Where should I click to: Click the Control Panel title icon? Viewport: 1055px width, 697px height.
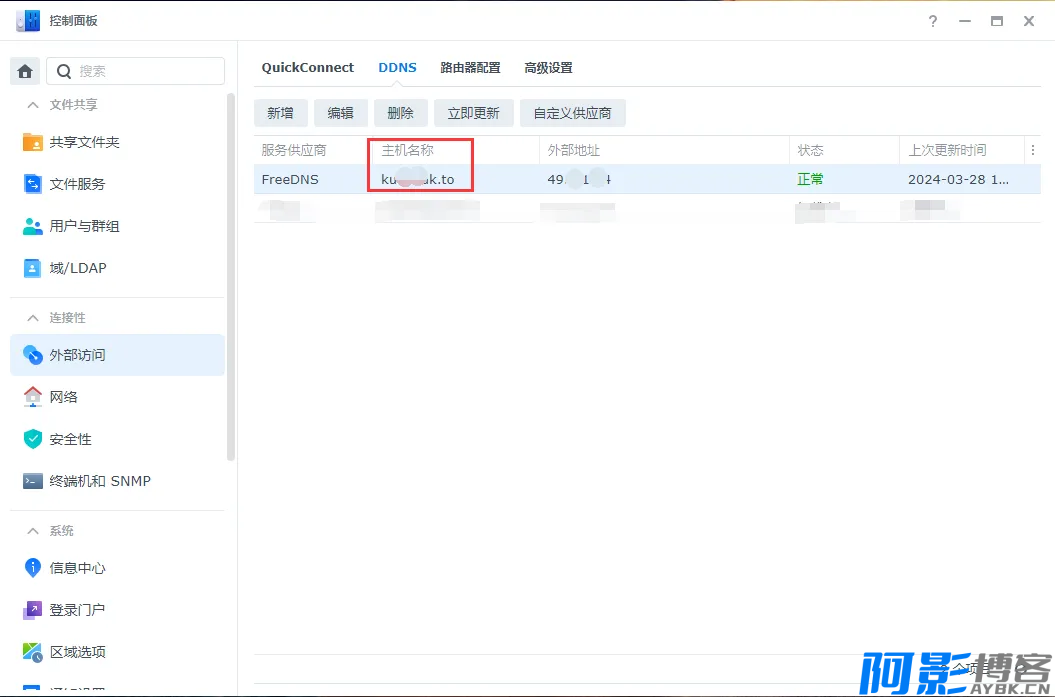(x=28, y=21)
